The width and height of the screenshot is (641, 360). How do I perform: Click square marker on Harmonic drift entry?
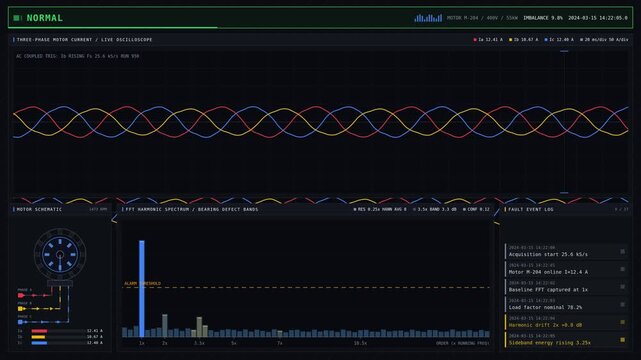pos(623,322)
